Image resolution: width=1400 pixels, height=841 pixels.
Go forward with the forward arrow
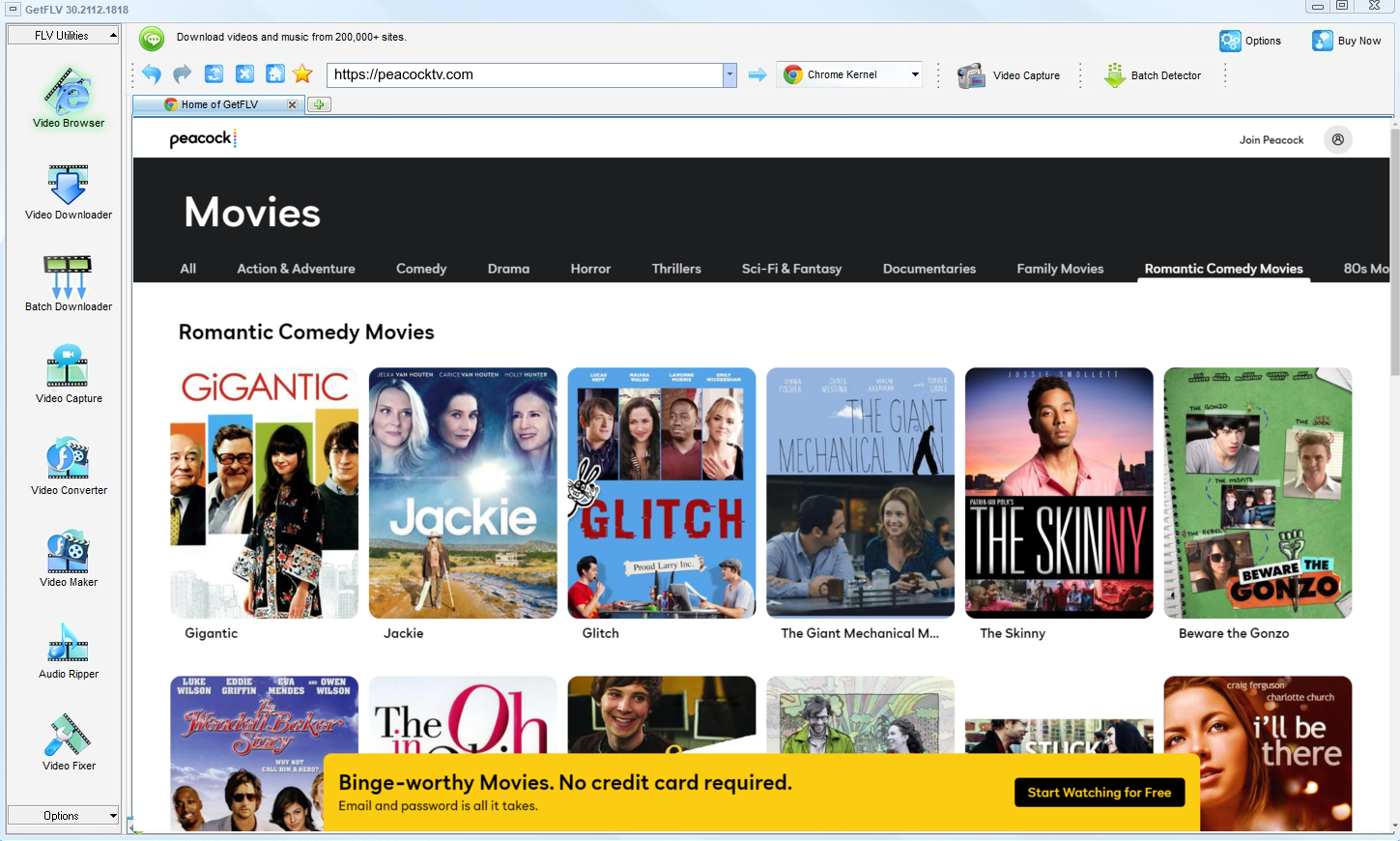click(183, 74)
